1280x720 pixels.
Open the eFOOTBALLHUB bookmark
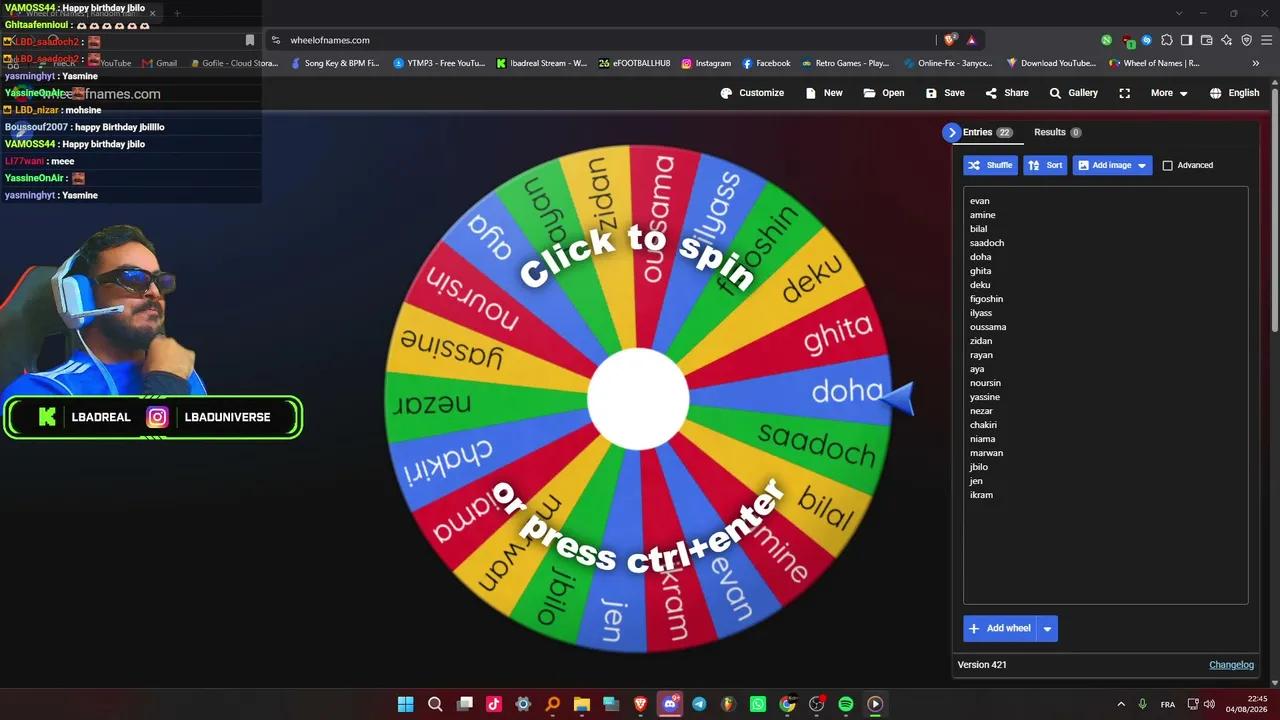point(634,63)
